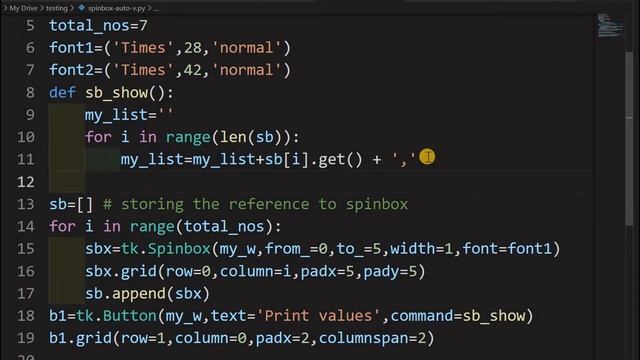Screen dimensions: 640x360
Task: Click 'width=1' argument on line 15
Action: pos(422,249)
